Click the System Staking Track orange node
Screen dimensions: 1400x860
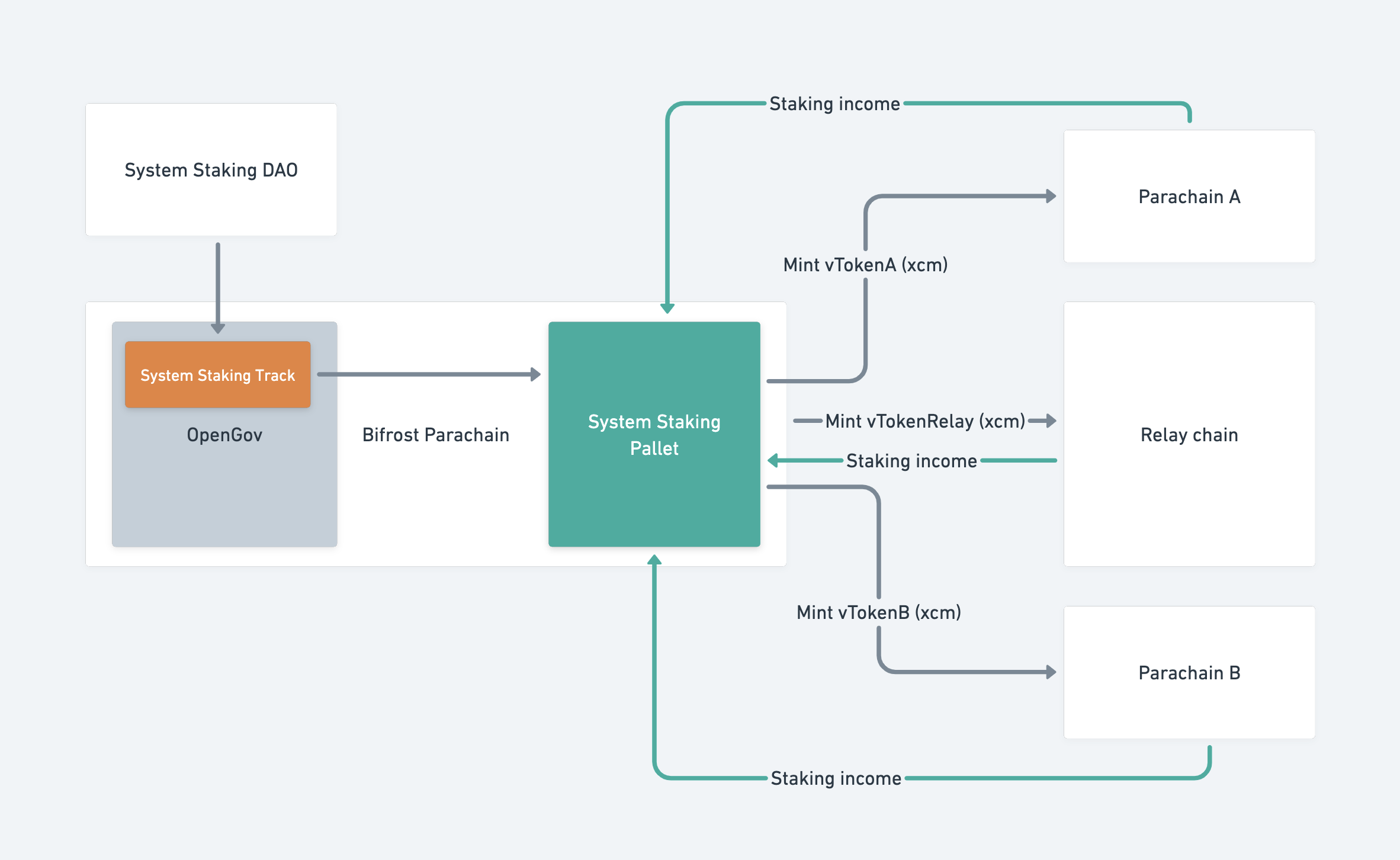click(217, 374)
